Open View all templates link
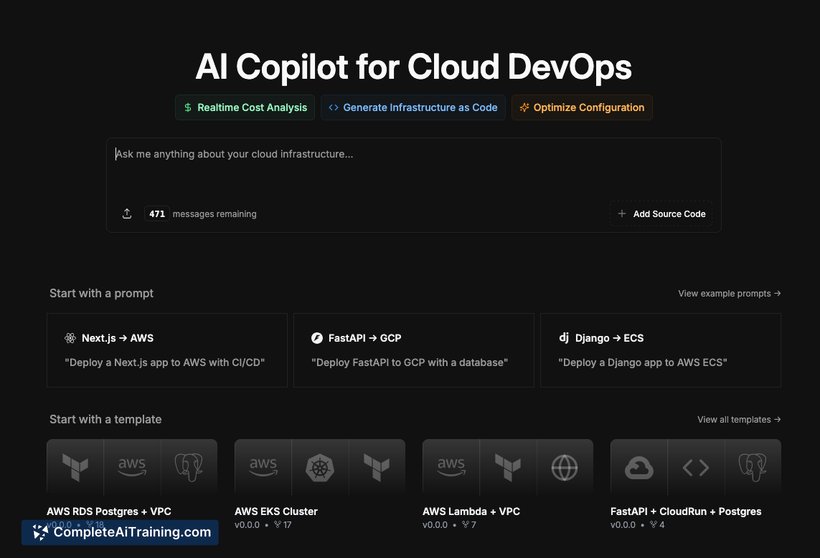This screenshot has height=558, width=820. coord(738,419)
